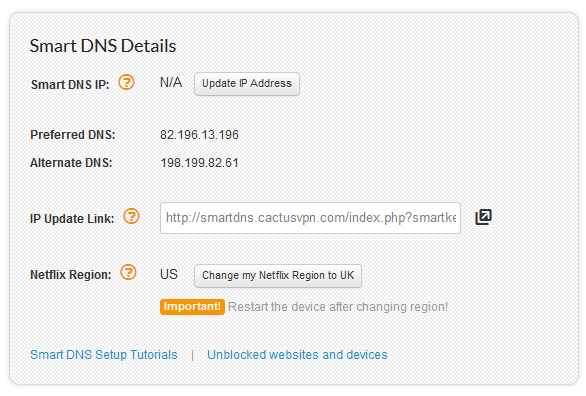This screenshot has height=396, width=586.
Task: Select the Preferred DNS address 82.196.13.196
Action: (x=199, y=134)
